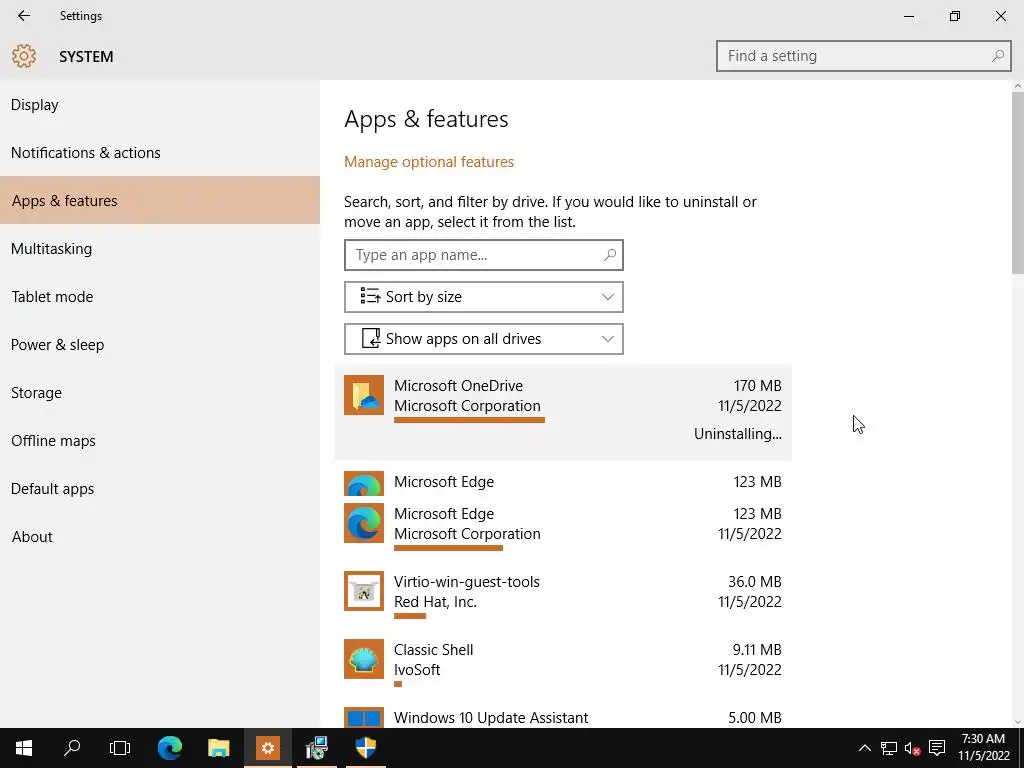1024x768 pixels.
Task: Click the Type an app name field
Action: point(484,255)
